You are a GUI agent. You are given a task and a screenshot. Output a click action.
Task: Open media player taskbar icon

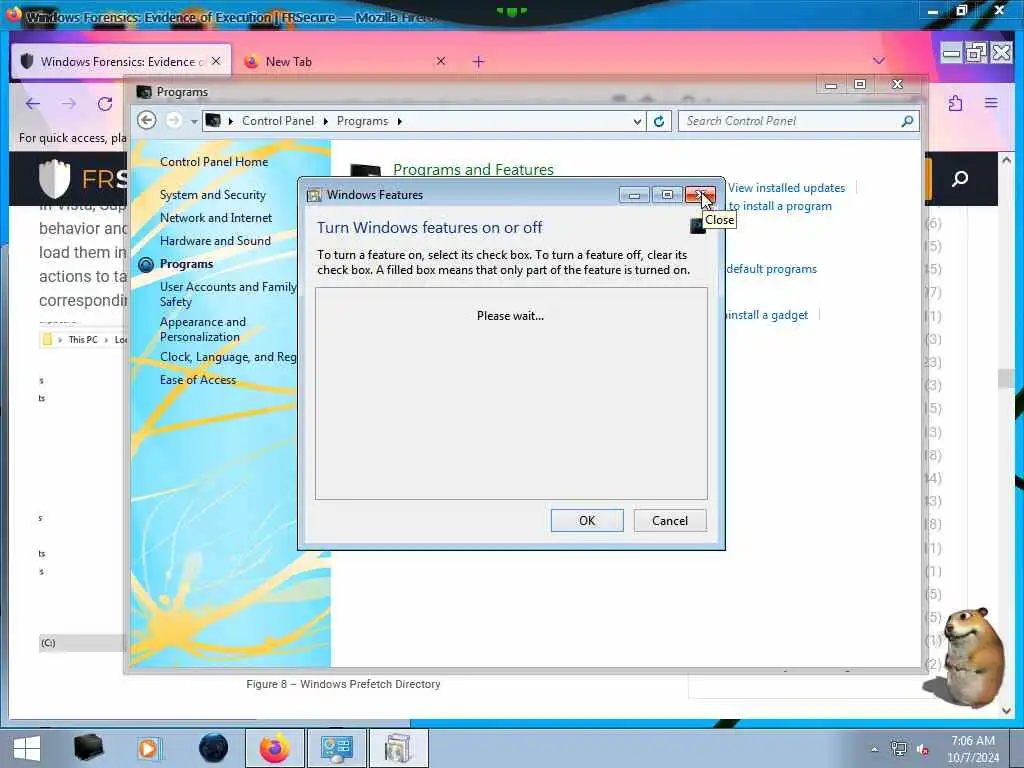point(148,748)
